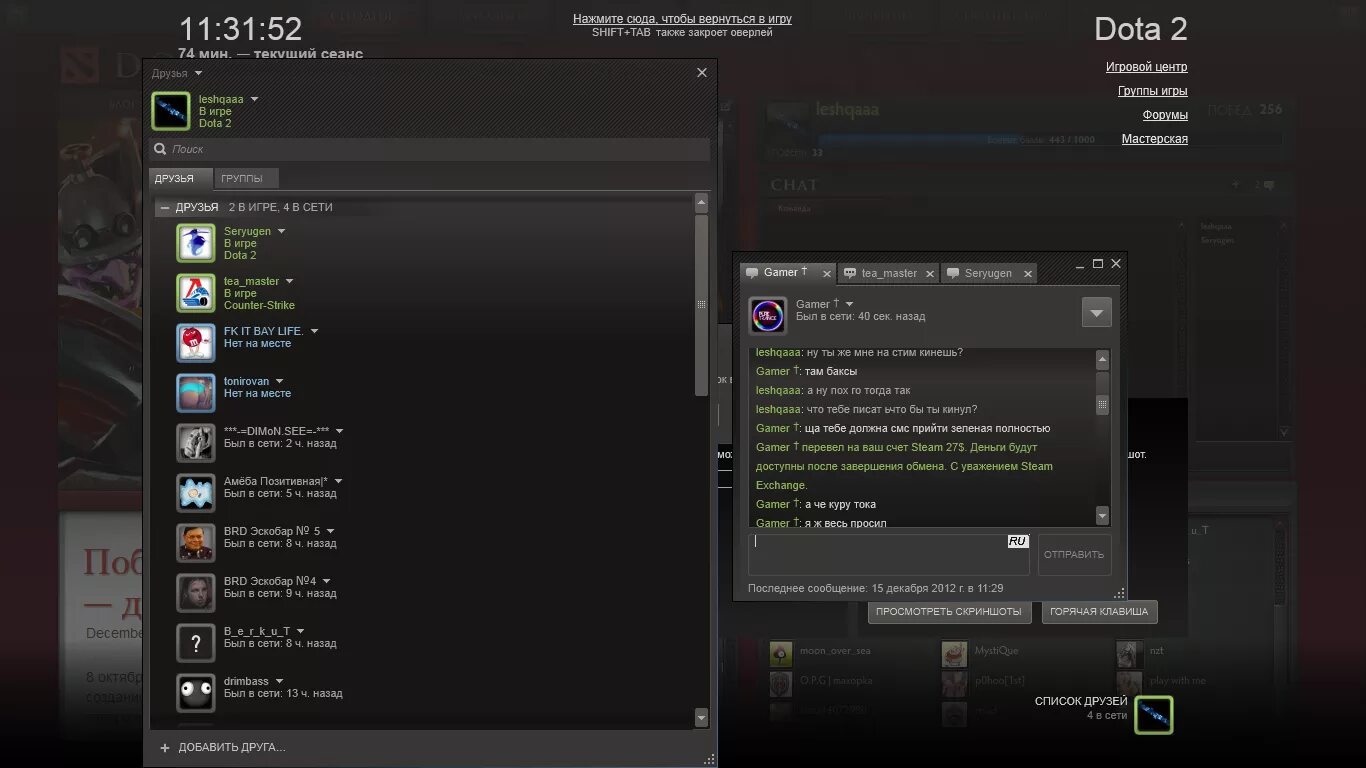Open the Мастерская link

coord(1154,139)
